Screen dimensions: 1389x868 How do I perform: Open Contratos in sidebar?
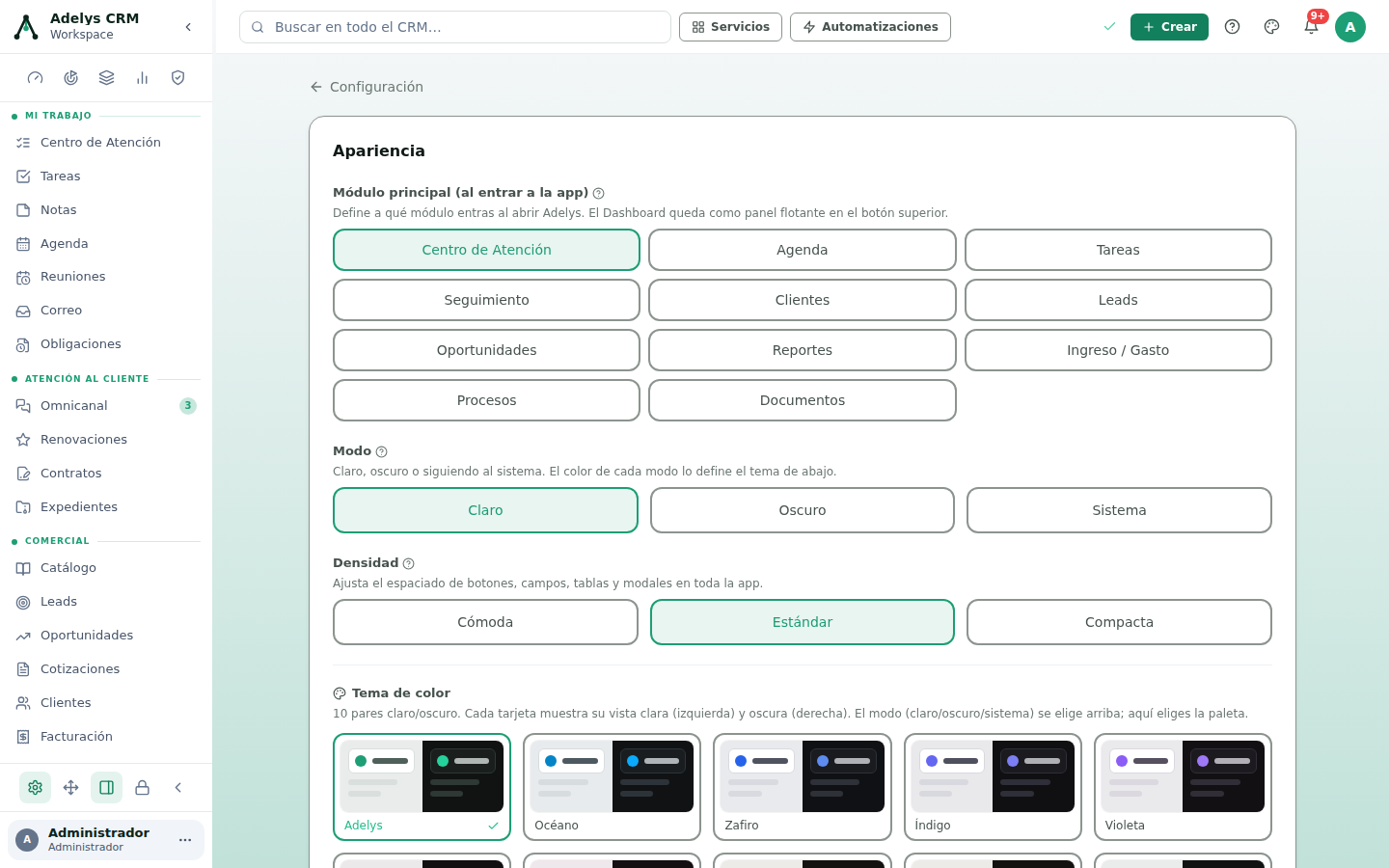coord(106,474)
